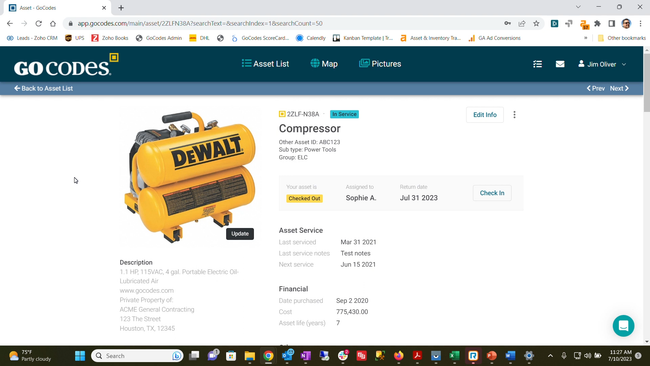The image size is (650, 366).
Task: Open the Windows Start menu
Action: click(x=80, y=356)
